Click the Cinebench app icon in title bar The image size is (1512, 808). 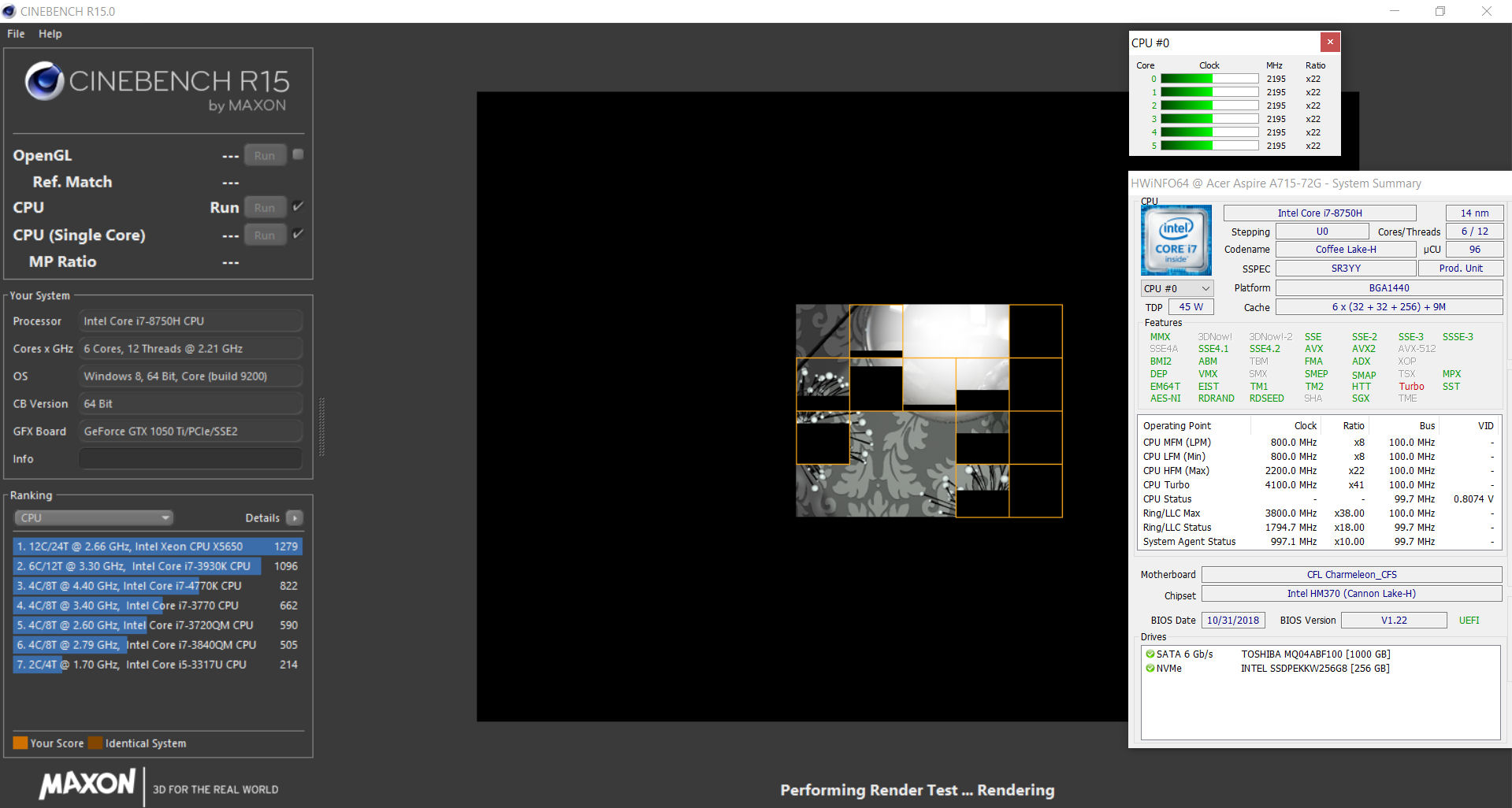(x=9, y=11)
